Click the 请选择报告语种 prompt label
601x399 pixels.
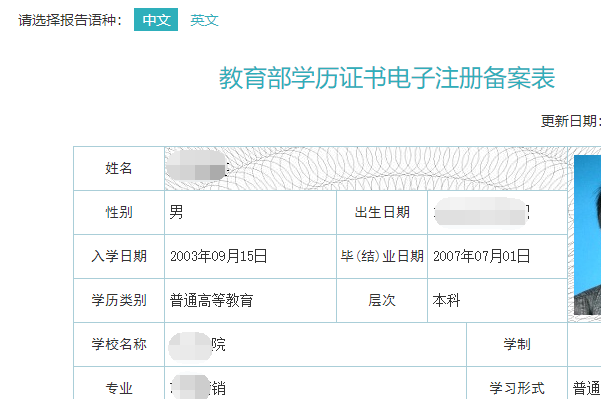[x=70, y=20]
